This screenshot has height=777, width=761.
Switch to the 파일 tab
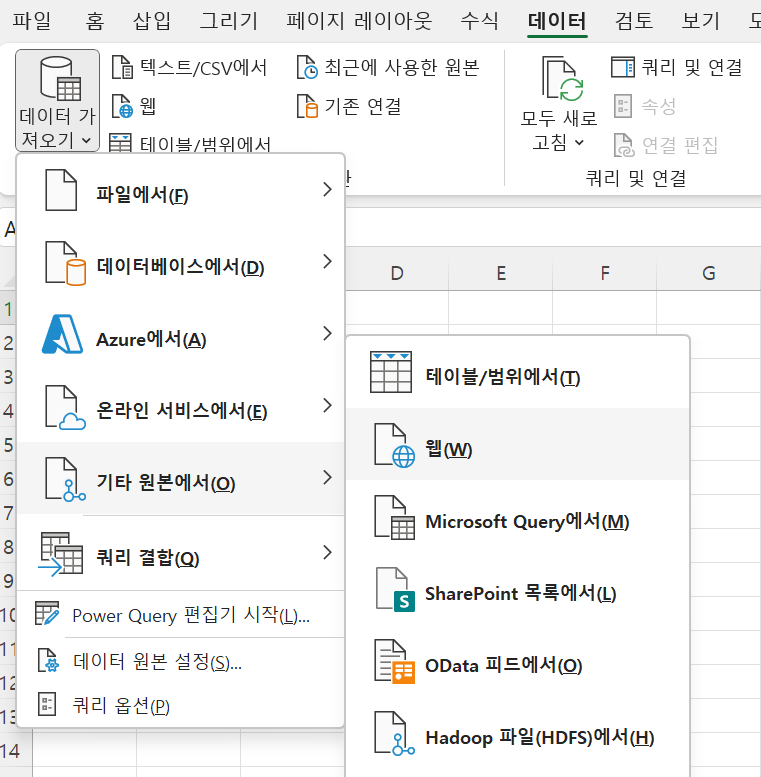32,21
